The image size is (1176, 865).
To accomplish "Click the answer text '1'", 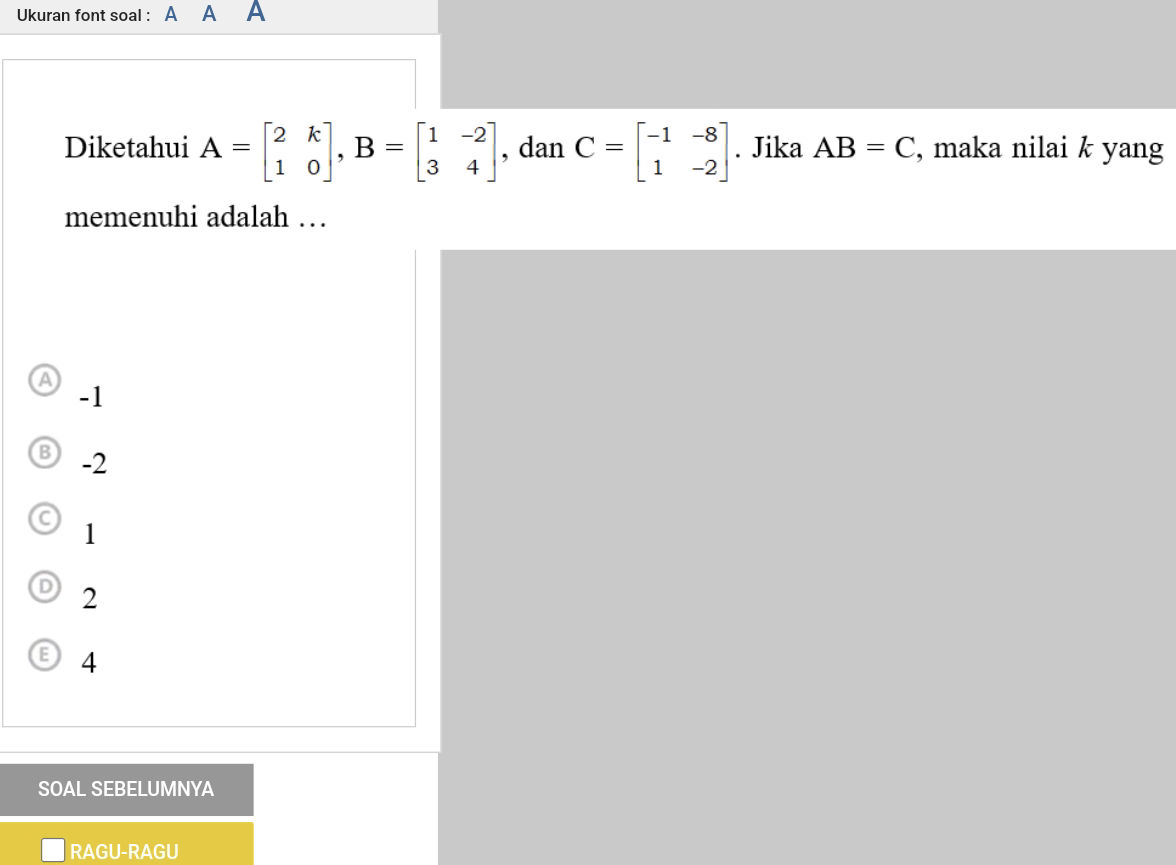I will pos(88,531).
